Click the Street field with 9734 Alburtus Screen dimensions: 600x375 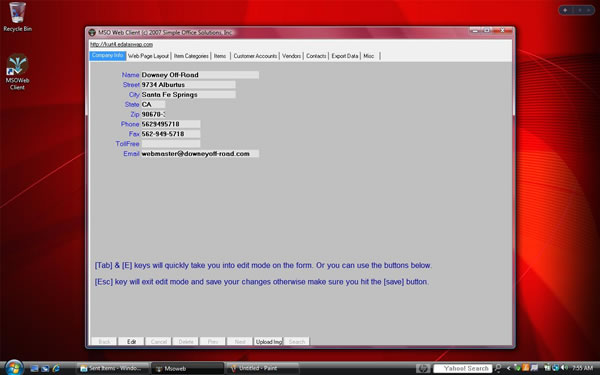(188, 85)
